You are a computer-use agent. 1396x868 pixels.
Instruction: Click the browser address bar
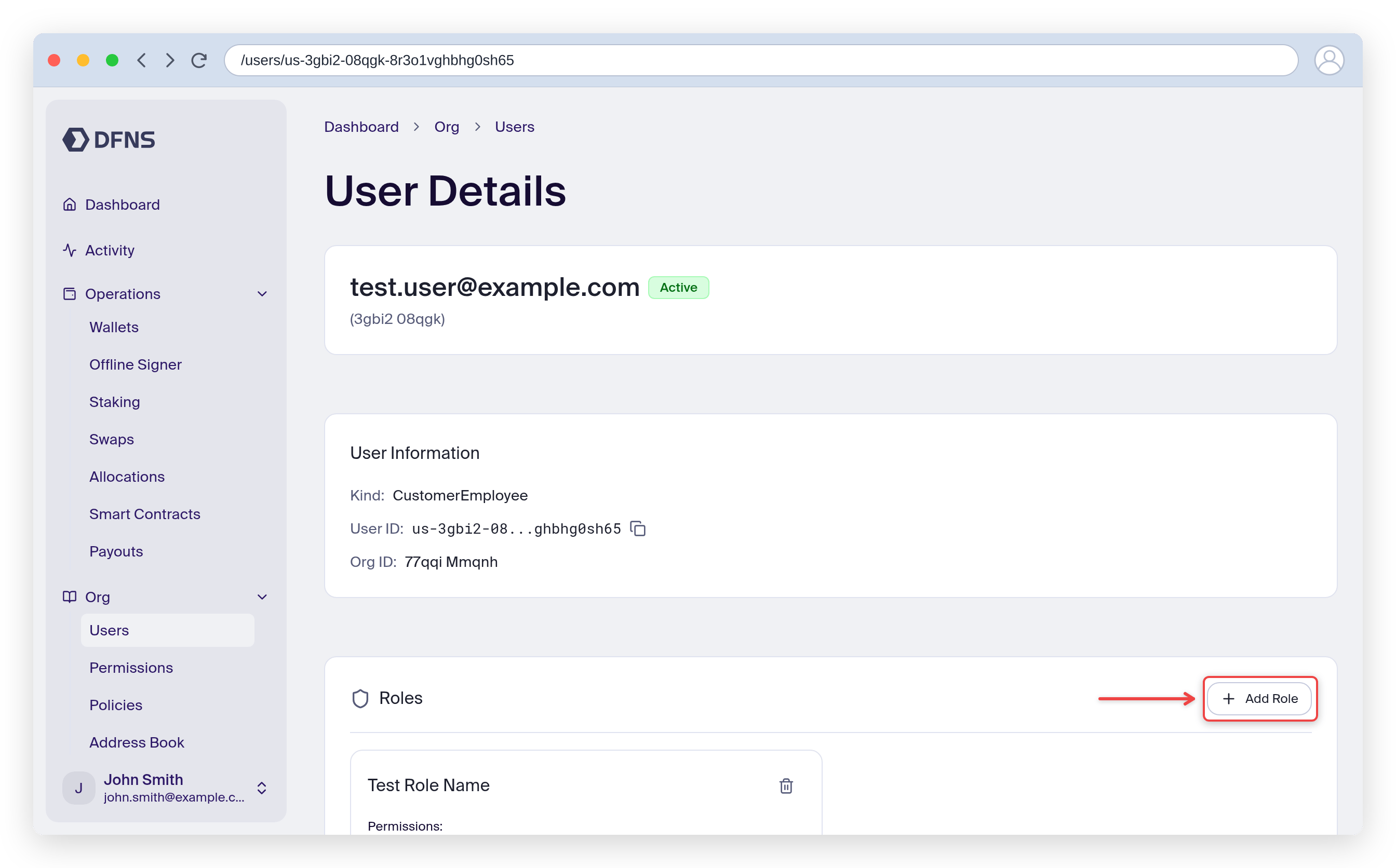pyautogui.click(x=761, y=60)
